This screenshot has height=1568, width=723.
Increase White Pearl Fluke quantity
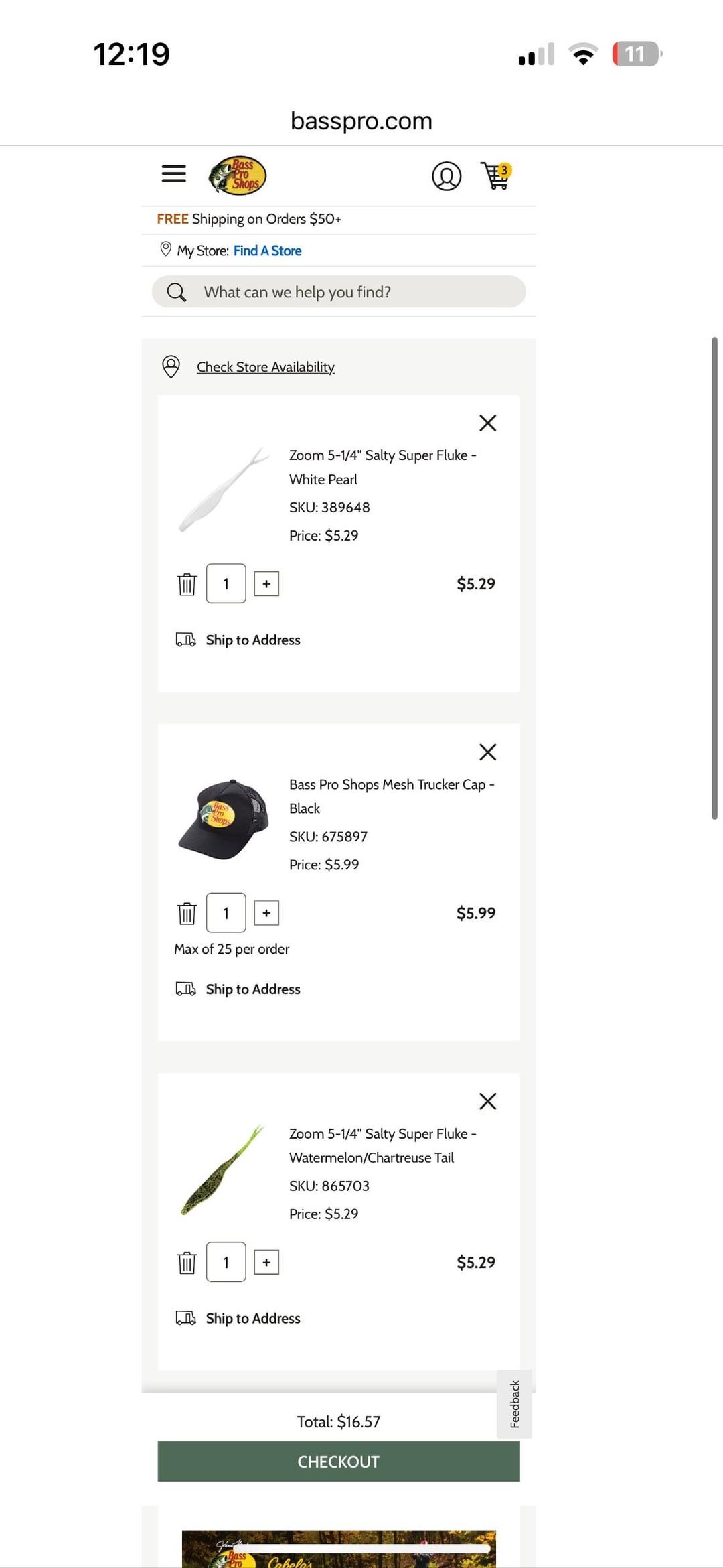point(266,584)
